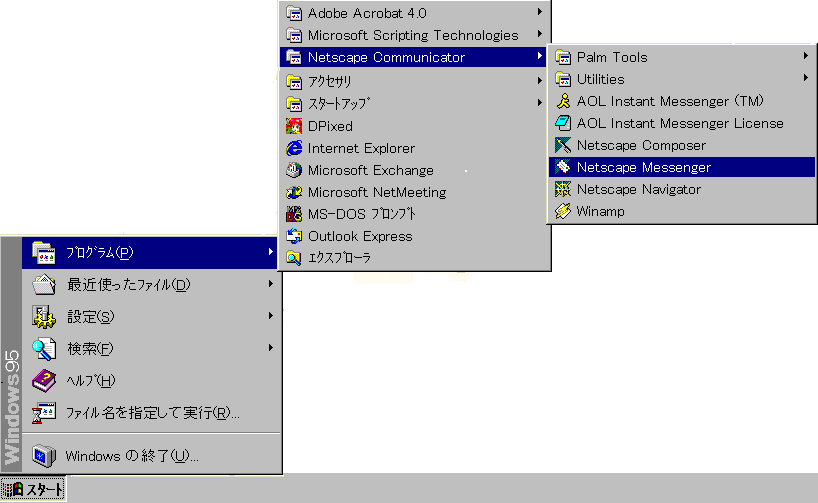Click the DPixed program icon

coord(294,126)
